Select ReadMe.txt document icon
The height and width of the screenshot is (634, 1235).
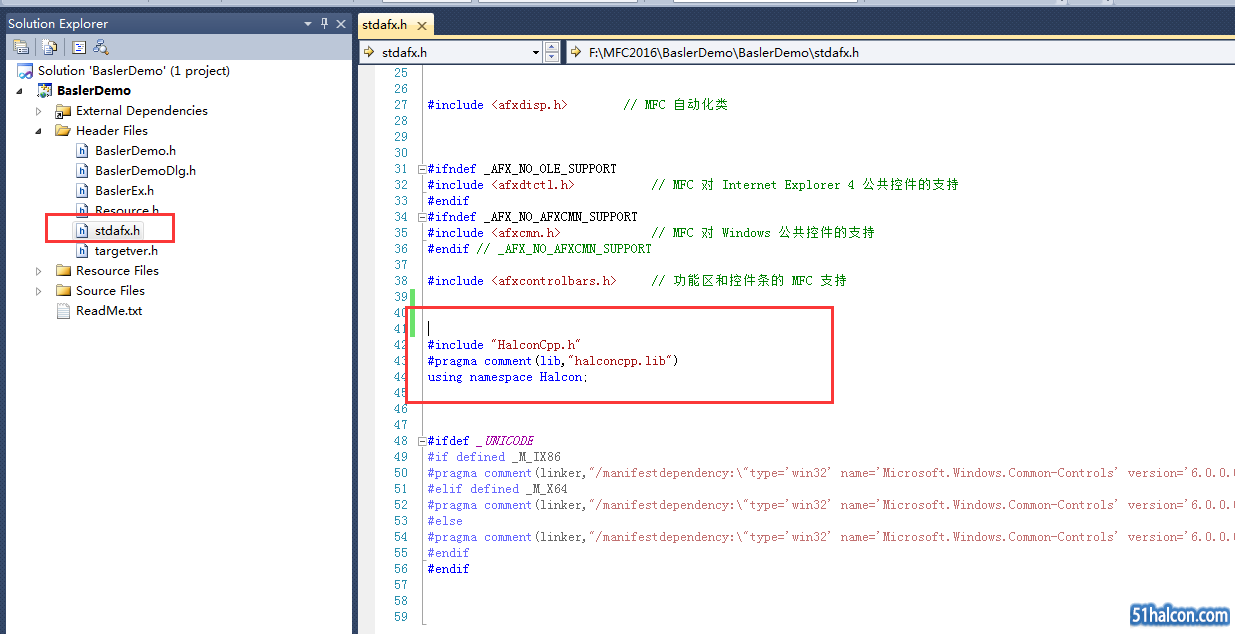tap(64, 311)
